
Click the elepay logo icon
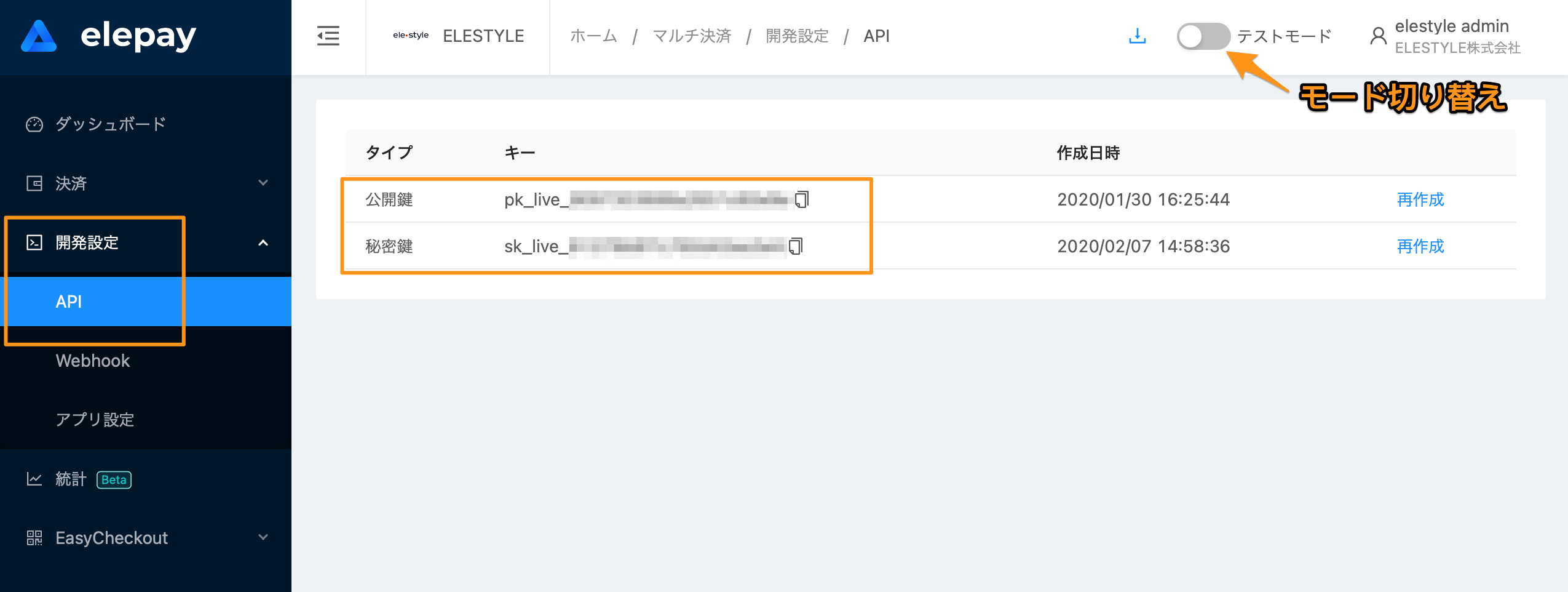pyautogui.click(x=39, y=36)
